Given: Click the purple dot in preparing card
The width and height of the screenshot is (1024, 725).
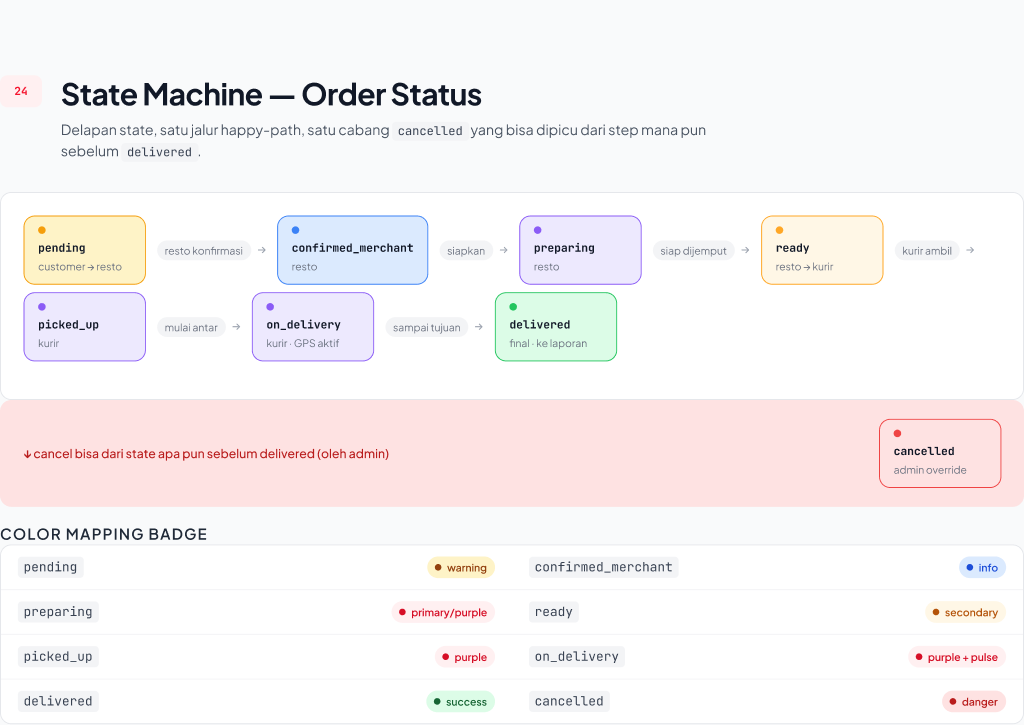Looking at the screenshot, I should pyautogui.click(x=537, y=230).
